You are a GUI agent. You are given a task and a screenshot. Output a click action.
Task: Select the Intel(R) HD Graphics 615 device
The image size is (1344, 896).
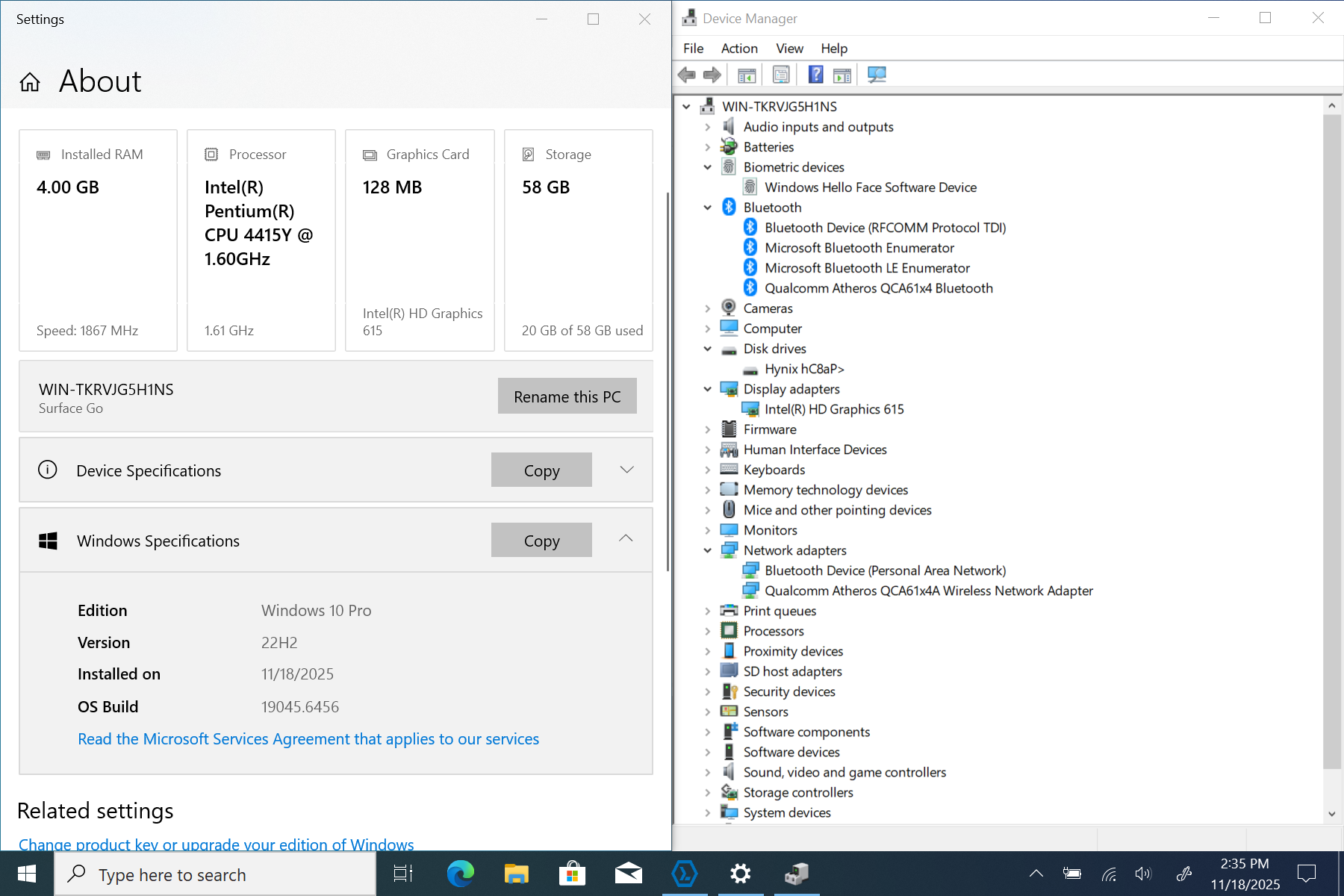(833, 409)
